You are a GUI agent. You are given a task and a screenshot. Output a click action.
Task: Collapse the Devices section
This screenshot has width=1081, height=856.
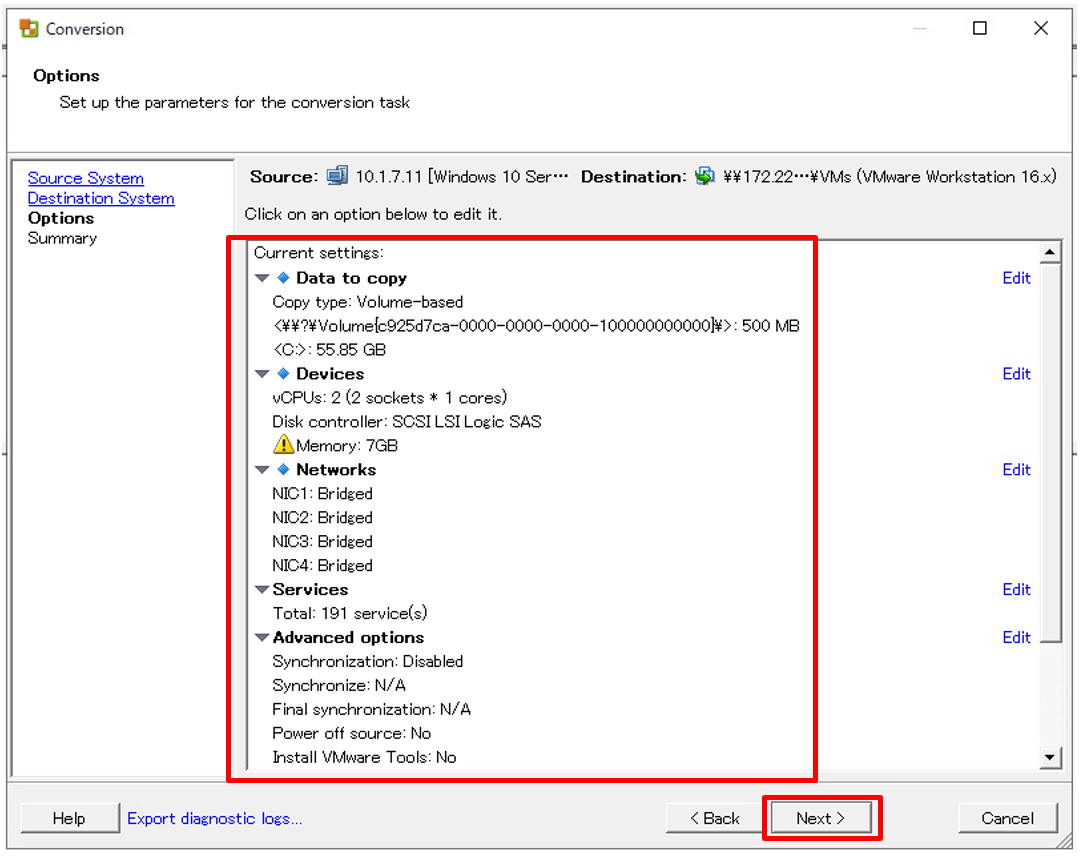point(262,374)
